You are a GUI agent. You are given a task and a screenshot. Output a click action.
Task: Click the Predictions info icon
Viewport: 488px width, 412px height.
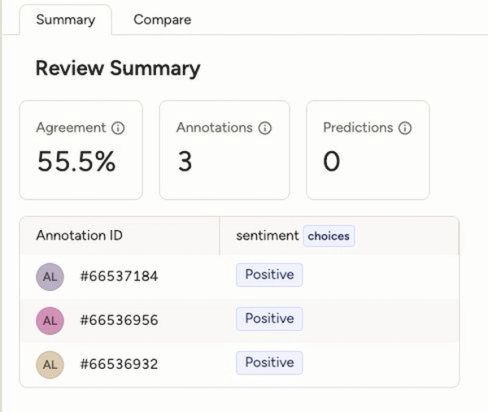click(x=405, y=128)
